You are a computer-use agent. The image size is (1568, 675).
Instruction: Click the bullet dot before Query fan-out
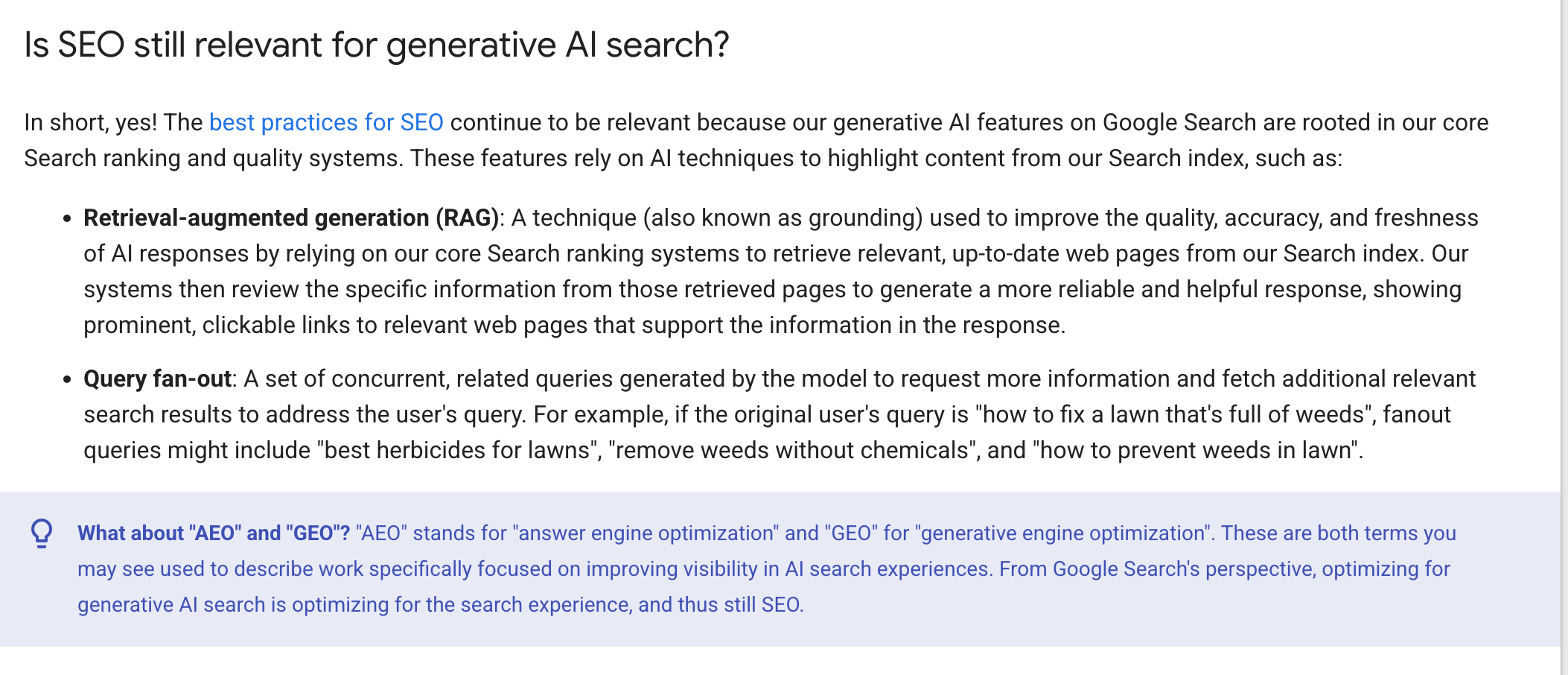67,379
